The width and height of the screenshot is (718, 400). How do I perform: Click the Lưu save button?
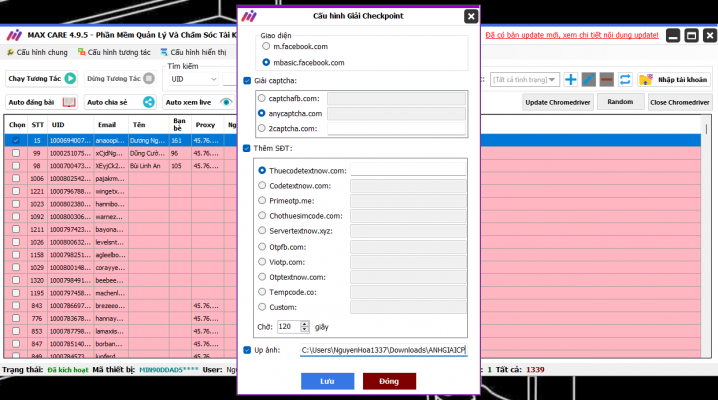[327, 381]
